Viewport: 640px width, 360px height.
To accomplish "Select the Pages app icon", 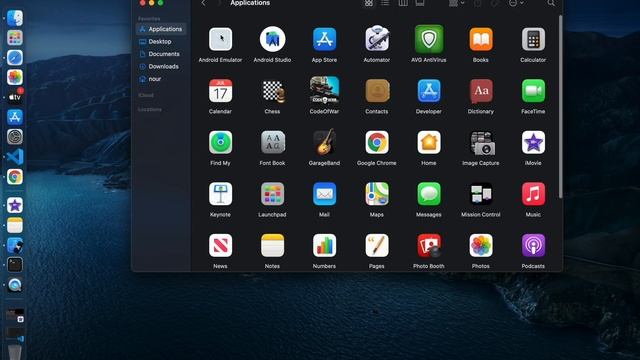I will point(377,245).
